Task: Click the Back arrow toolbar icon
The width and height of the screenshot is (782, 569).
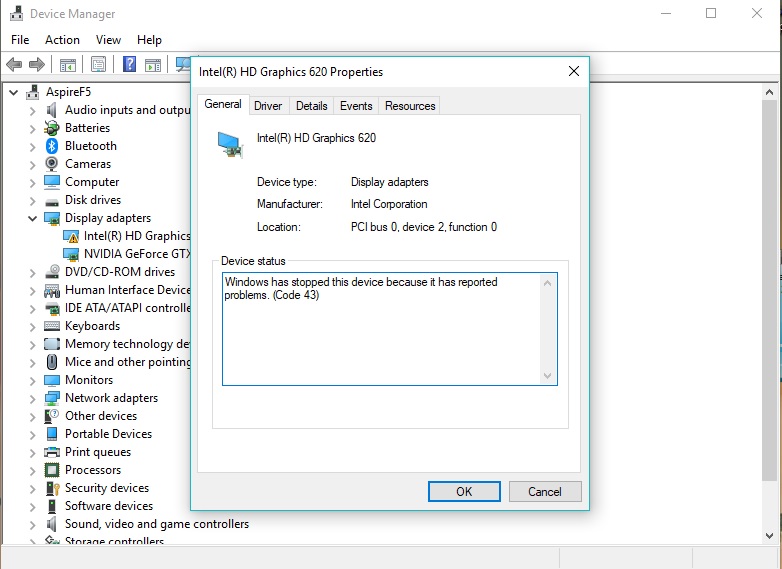Action: pyautogui.click(x=14, y=64)
